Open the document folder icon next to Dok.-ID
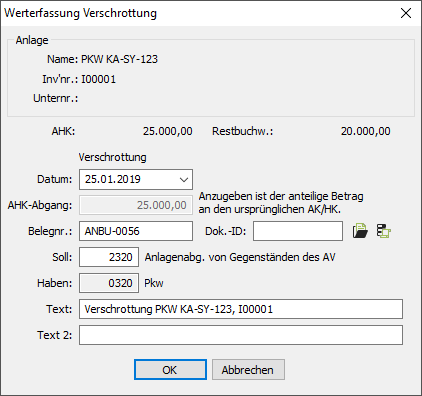This screenshot has width=422, height=396. pos(360,231)
